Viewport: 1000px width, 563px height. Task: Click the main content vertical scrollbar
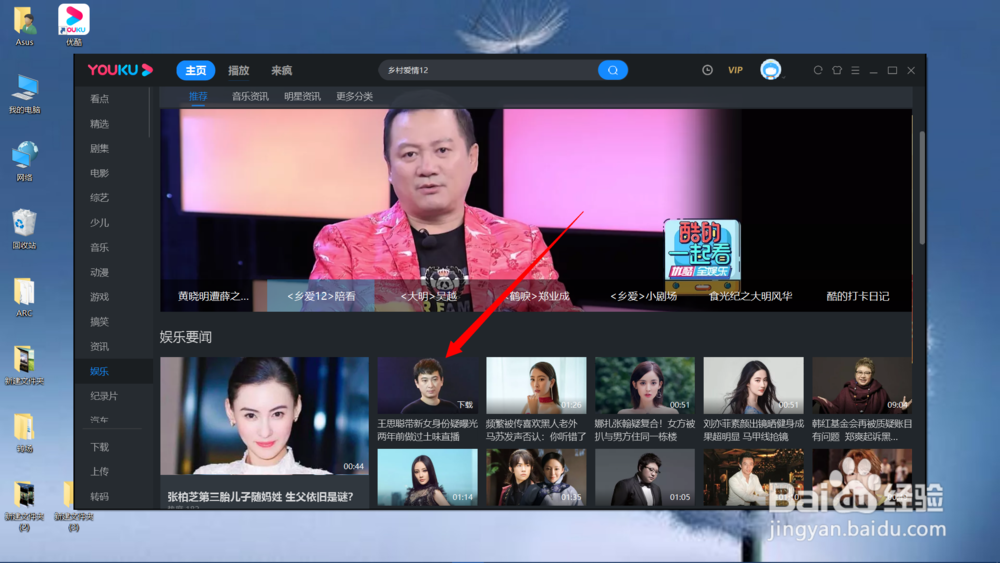click(x=922, y=187)
